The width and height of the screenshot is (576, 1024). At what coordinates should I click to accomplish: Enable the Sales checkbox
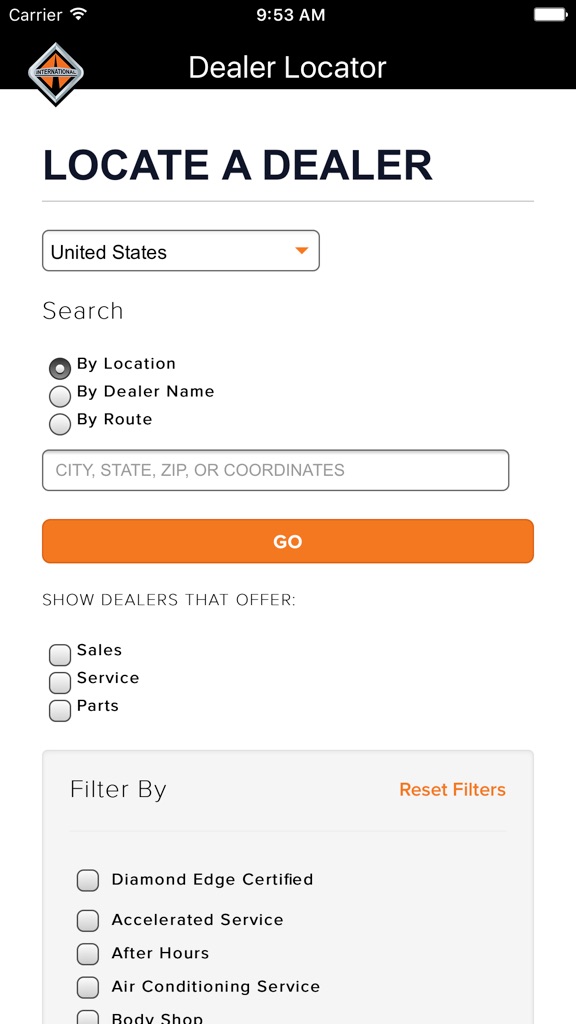(x=59, y=655)
